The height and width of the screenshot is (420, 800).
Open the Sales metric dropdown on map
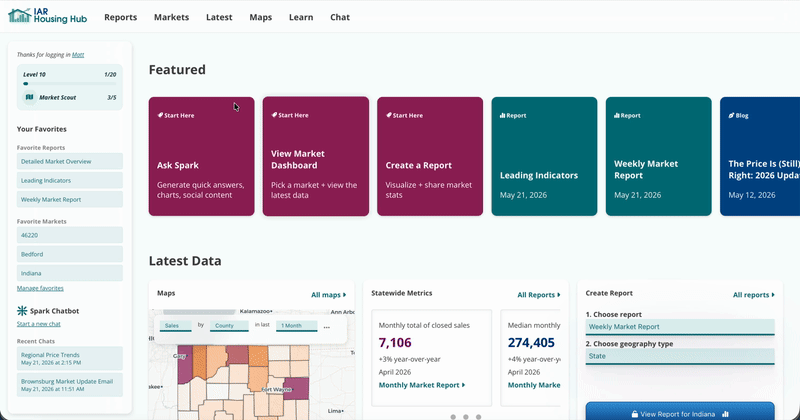point(176,326)
